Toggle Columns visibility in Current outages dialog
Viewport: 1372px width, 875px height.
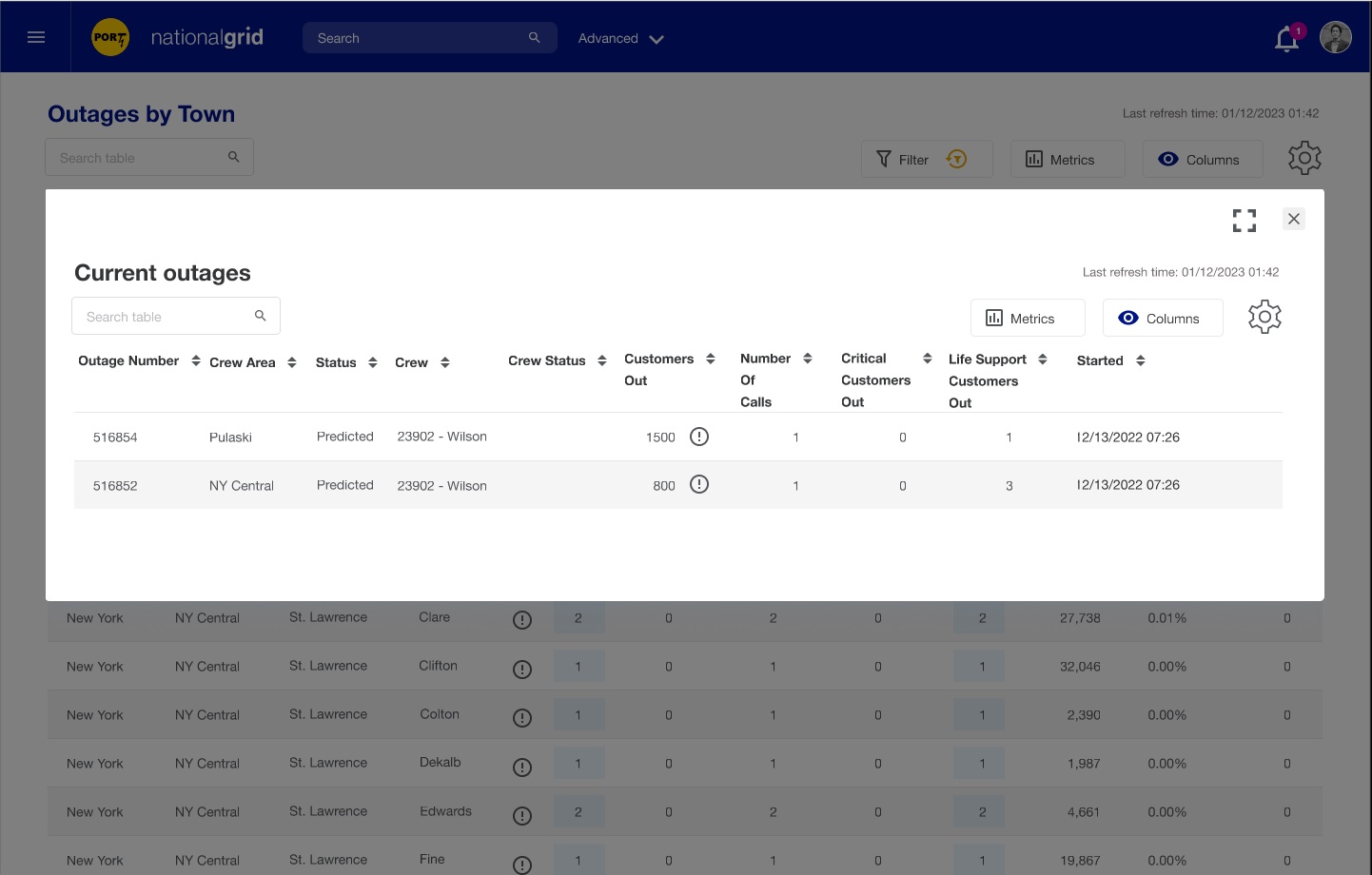click(x=1162, y=319)
